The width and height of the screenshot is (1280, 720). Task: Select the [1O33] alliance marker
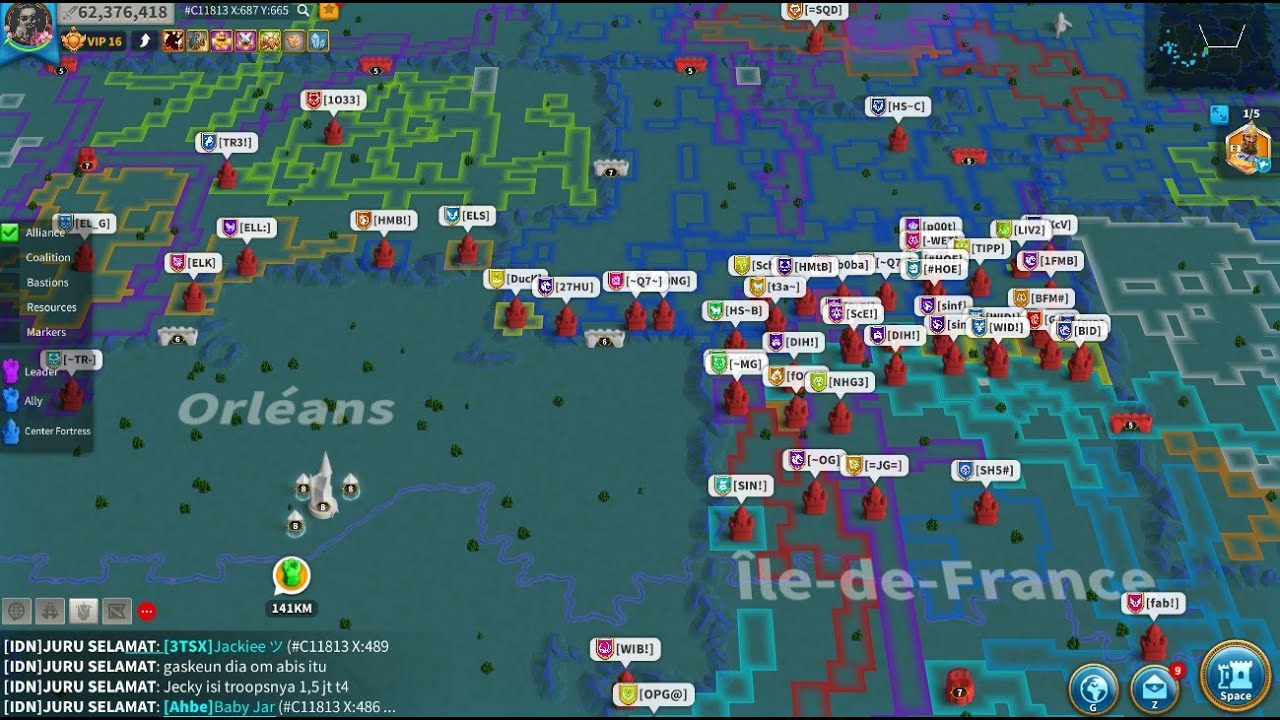coord(333,100)
